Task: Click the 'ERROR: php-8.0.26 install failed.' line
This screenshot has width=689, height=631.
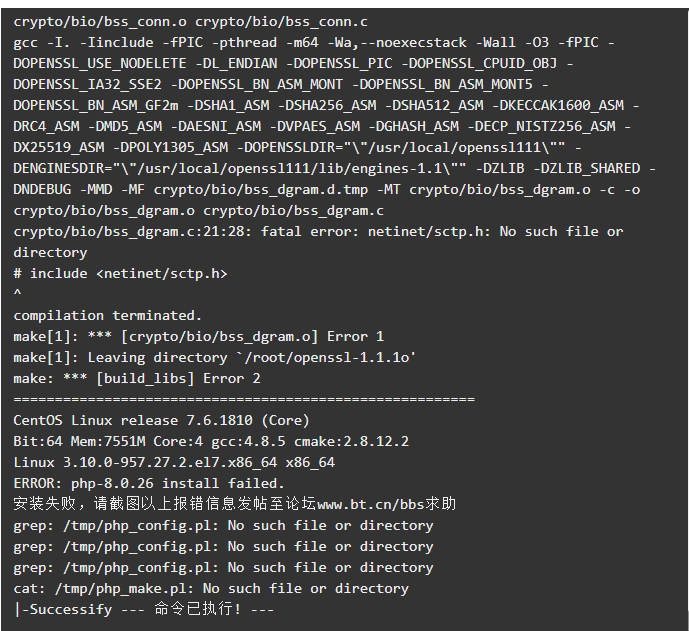Action: [x=149, y=484]
